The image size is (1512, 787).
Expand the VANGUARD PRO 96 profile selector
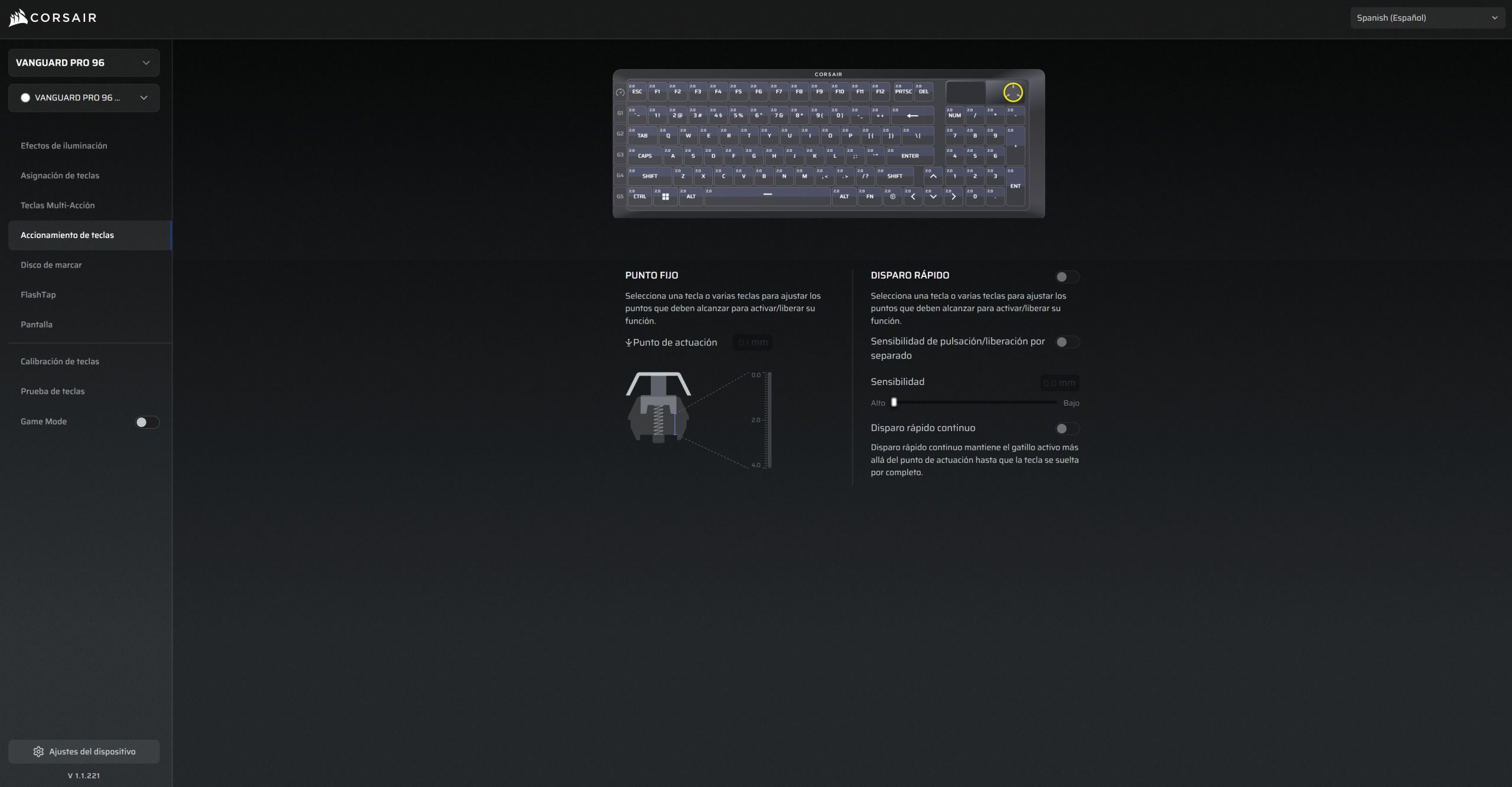coord(84,98)
